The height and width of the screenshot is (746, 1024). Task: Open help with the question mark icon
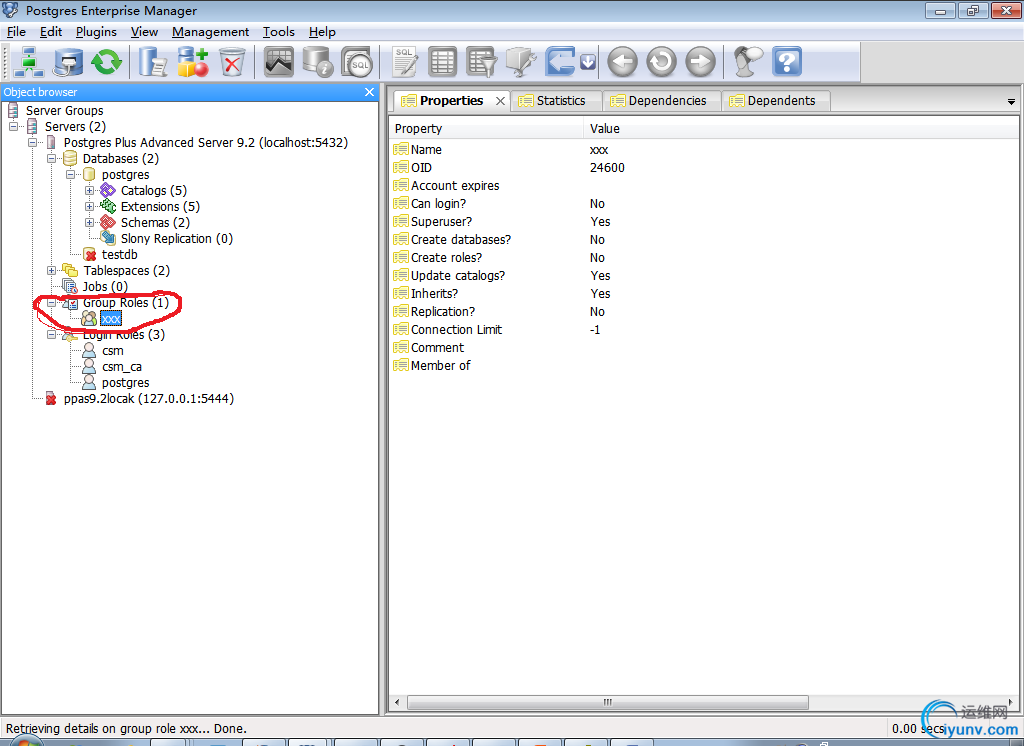pyautogui.click(x=787, y=62)
